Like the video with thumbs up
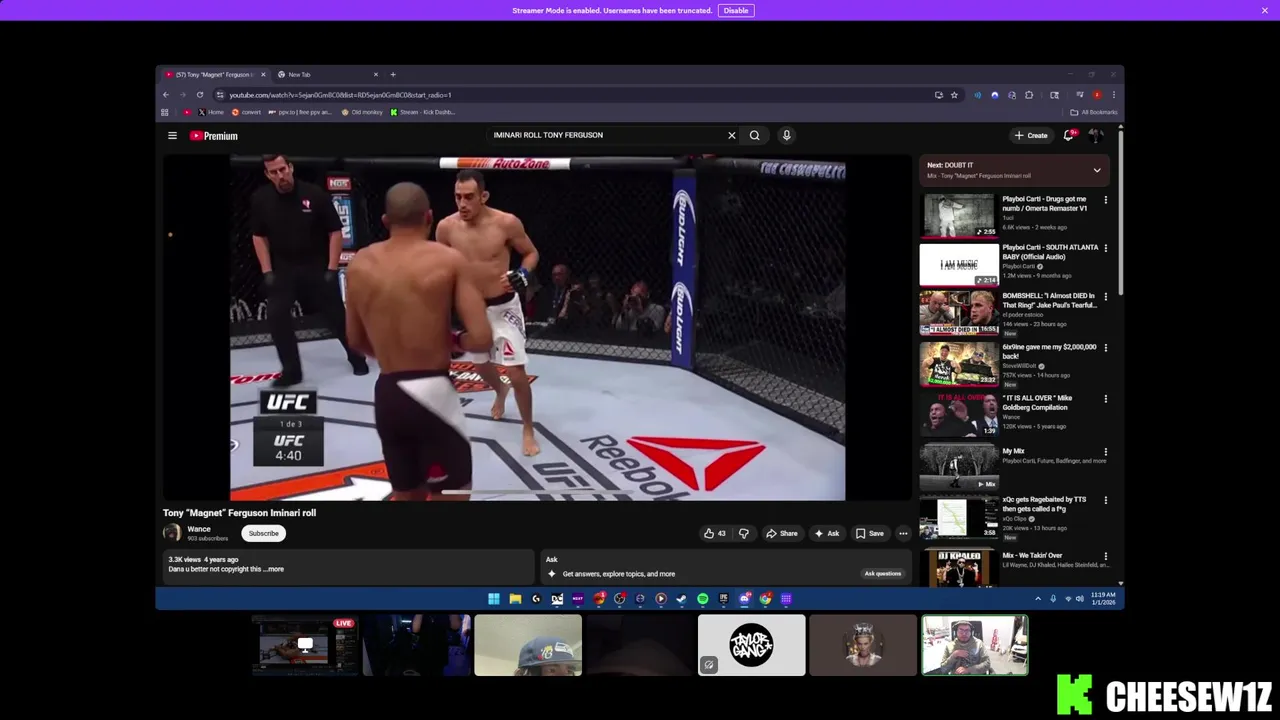This screenshot has width=1280, height=720. coord(714,533)
